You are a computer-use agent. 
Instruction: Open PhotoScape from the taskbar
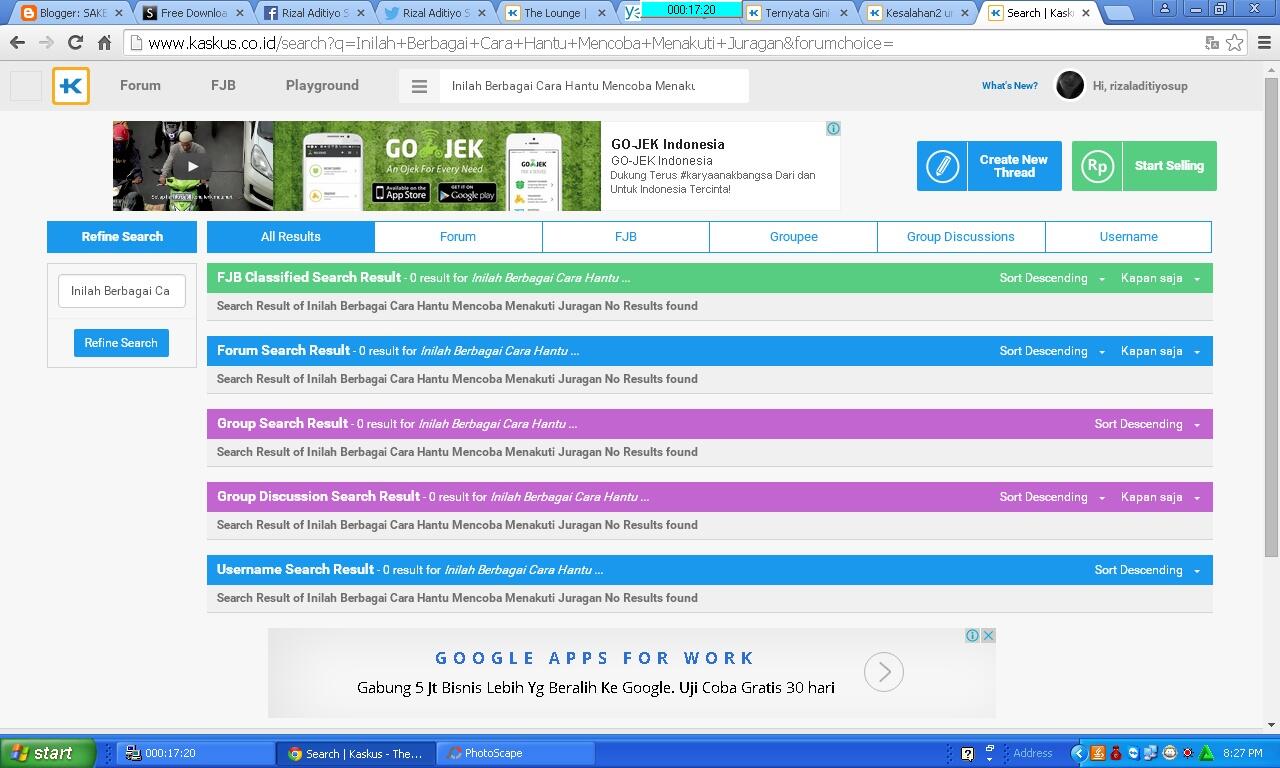tap(515, 753)
